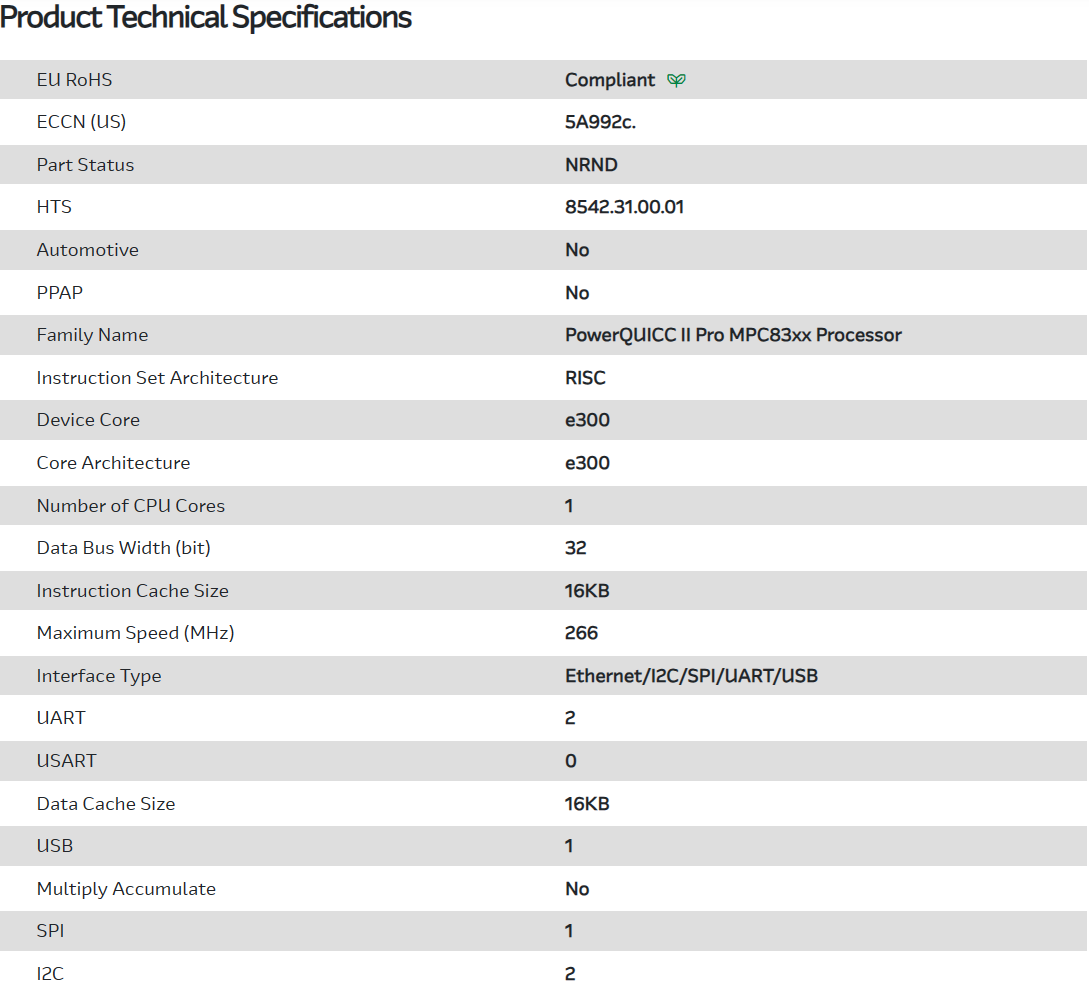
Task: Click the Device Core row label
Action: click(x=88, y=420)
